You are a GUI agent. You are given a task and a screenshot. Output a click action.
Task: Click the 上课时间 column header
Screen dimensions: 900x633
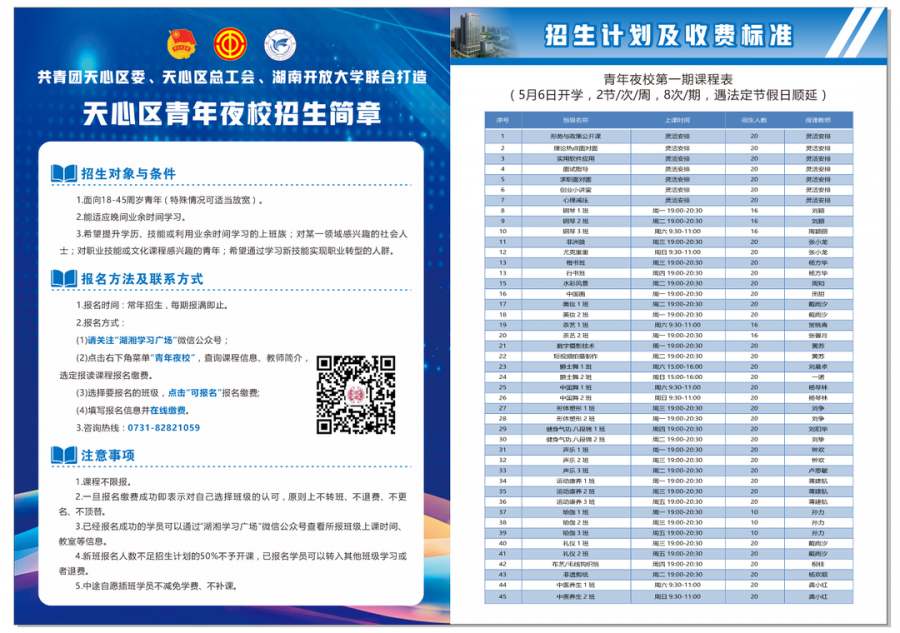click(677, 120)
